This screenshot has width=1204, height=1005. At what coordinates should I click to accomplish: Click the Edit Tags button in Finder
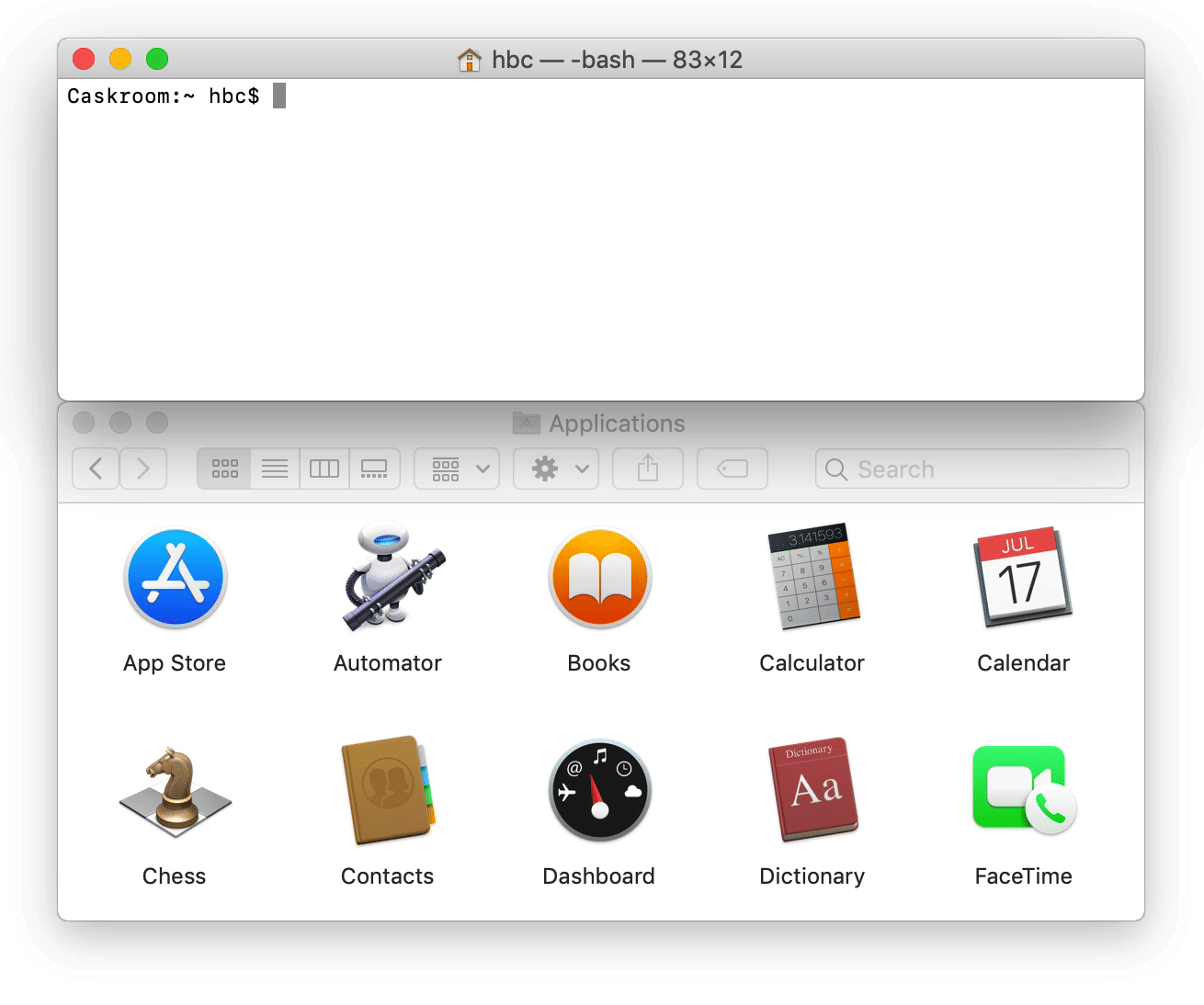(733, 469)
